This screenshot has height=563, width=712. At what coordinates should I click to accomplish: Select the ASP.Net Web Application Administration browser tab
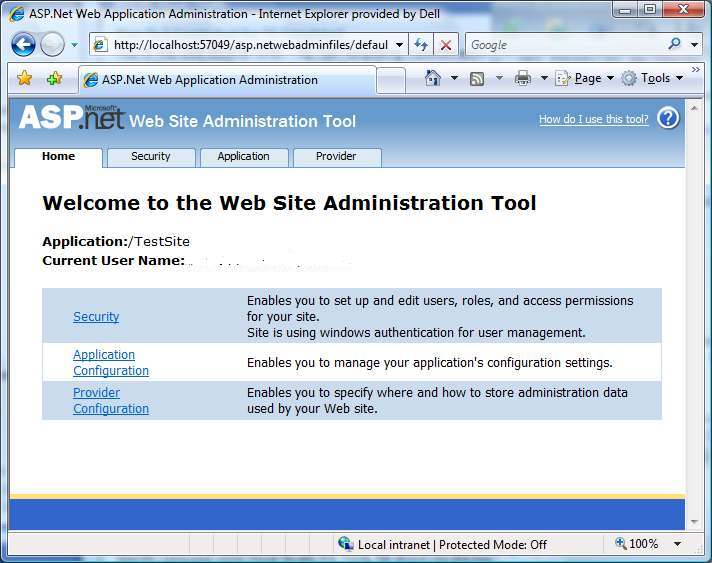227,80
